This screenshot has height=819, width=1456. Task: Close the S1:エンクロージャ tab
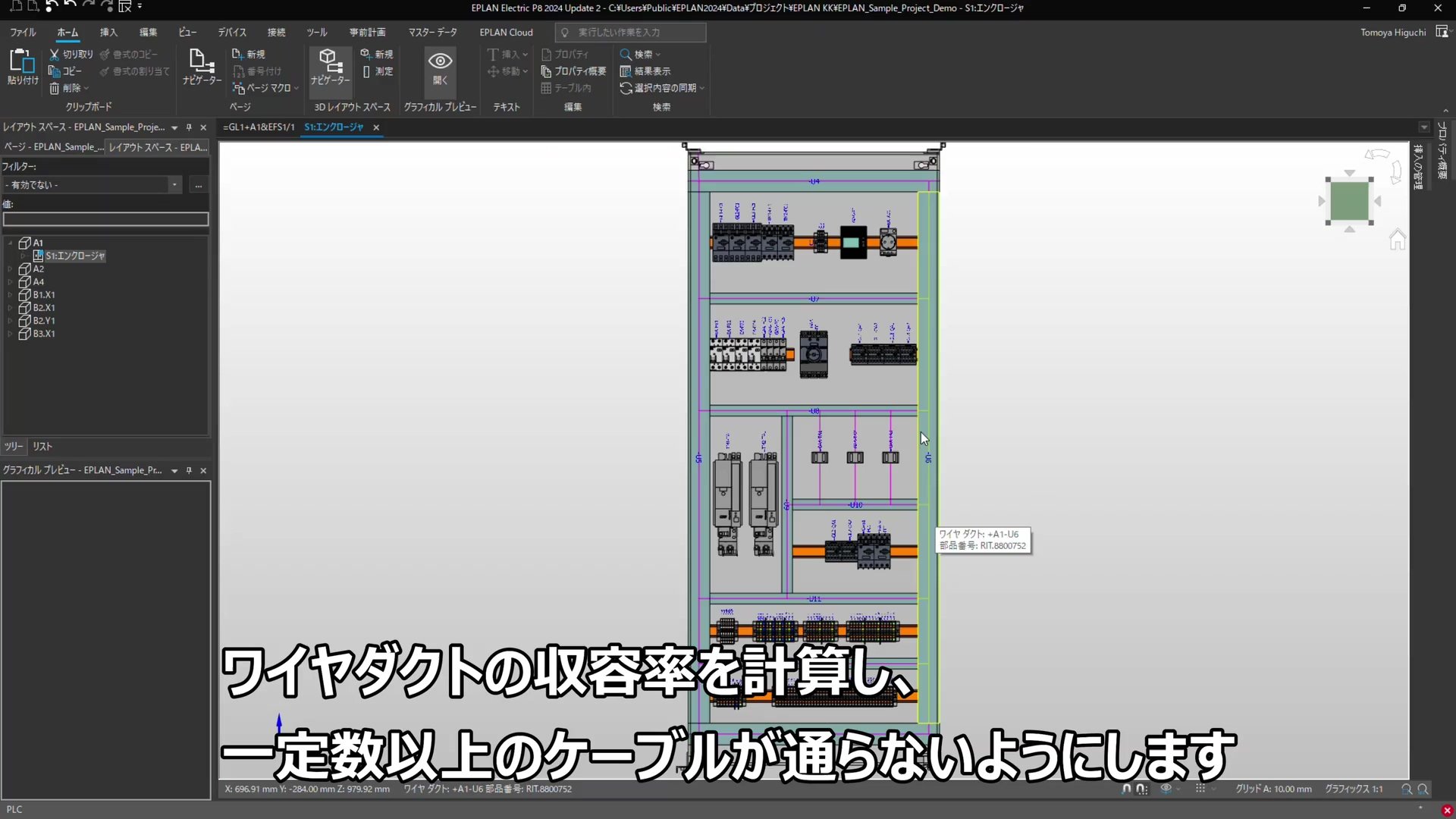click(x=376, y=127)
